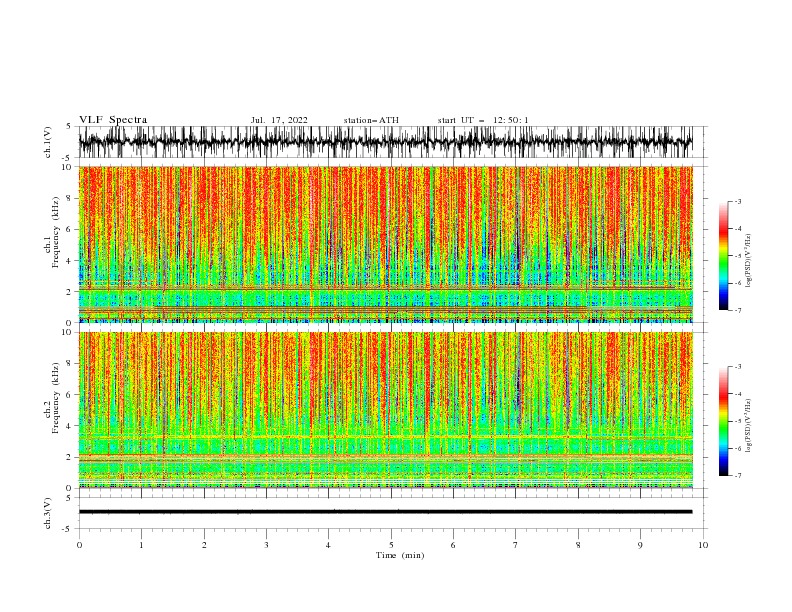The width and height of the screenshot is (792, 612).
Task: Click the "8" kHz tick on ch.1 axis
Action: (69, 198)
